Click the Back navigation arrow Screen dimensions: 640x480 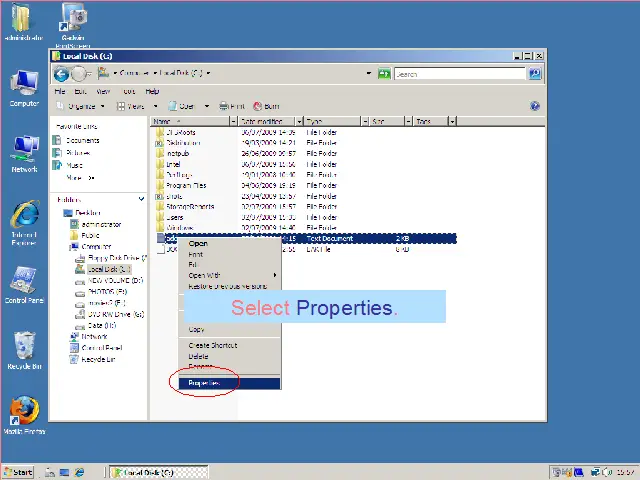pos(63,74)
